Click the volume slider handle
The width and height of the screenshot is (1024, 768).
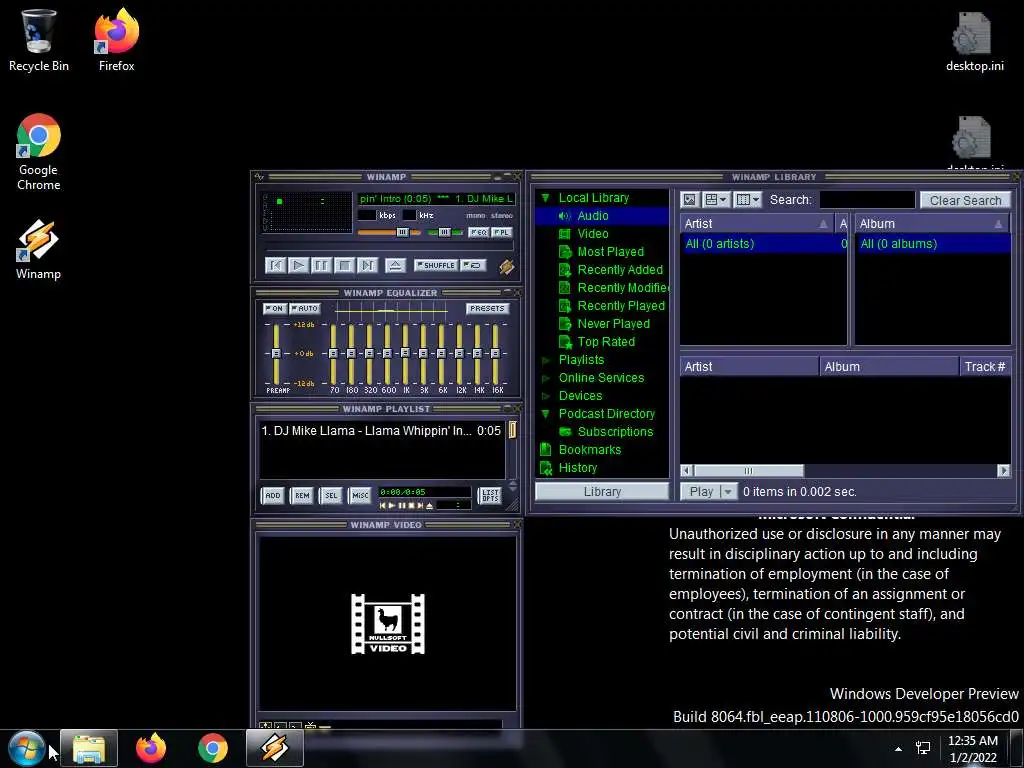click(x=403, y=232)
